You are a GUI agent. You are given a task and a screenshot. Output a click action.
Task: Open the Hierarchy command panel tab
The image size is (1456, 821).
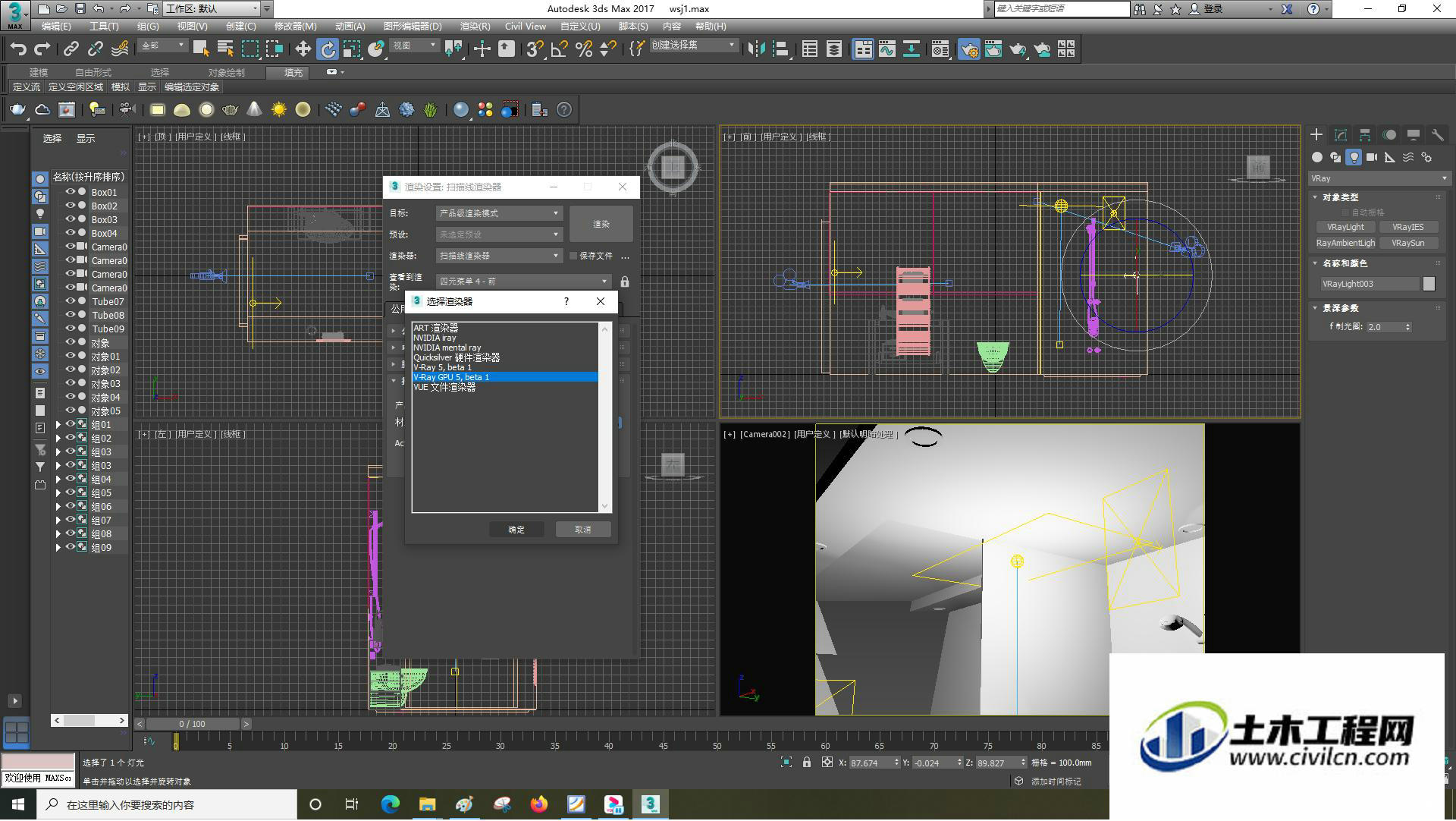[x=1365, y=134]
